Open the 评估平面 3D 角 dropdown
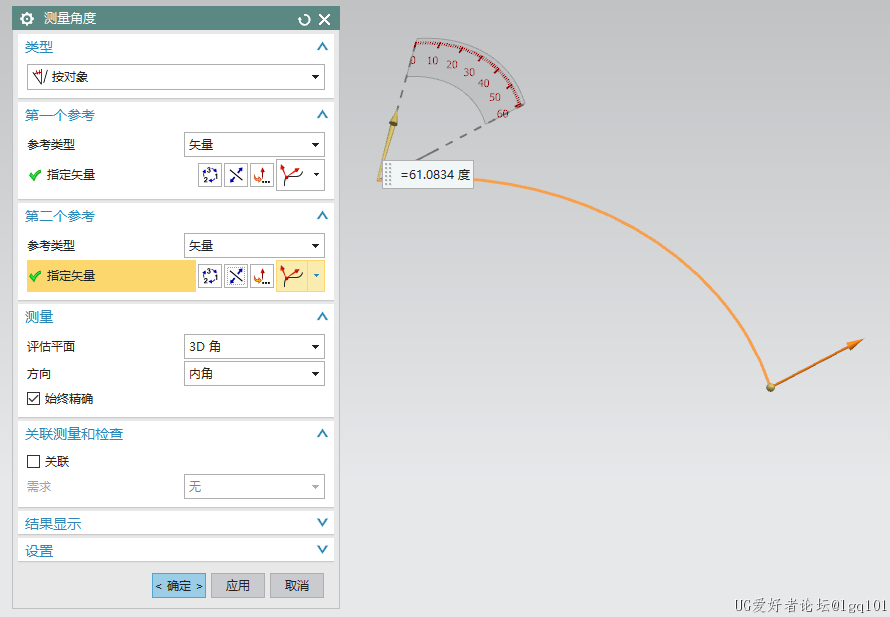This screenshot has width=890, height=617. 254,346
